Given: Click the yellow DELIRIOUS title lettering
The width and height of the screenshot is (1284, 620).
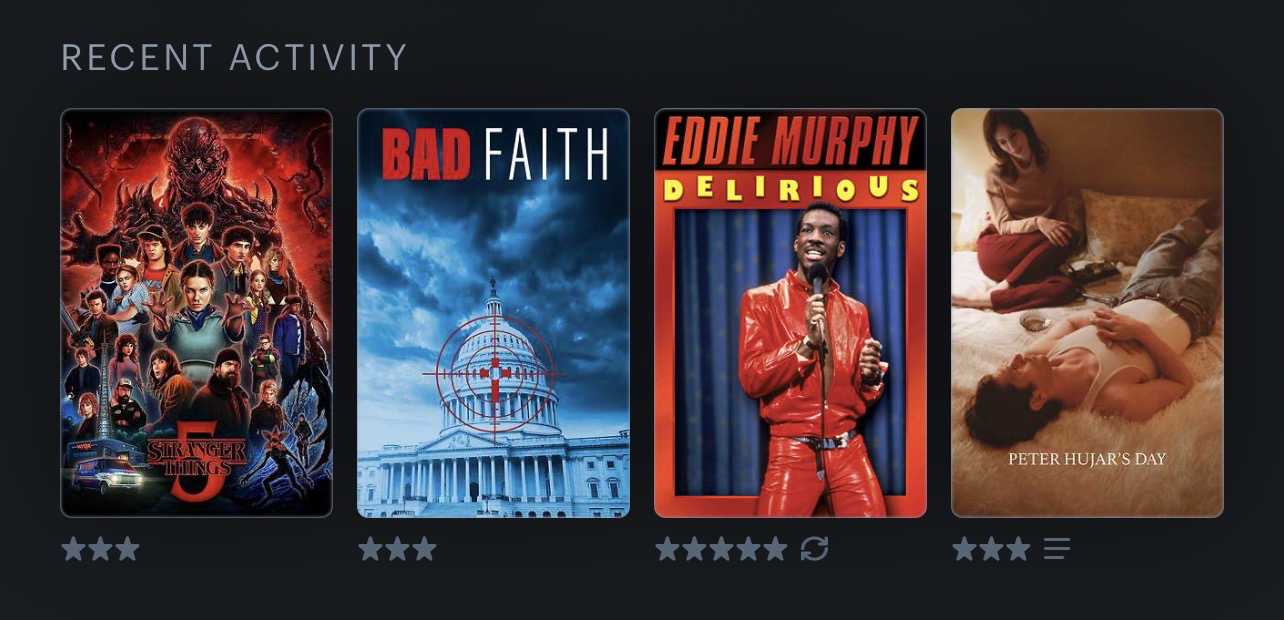Looking at the screenshot, I should (x=790, y=189).
